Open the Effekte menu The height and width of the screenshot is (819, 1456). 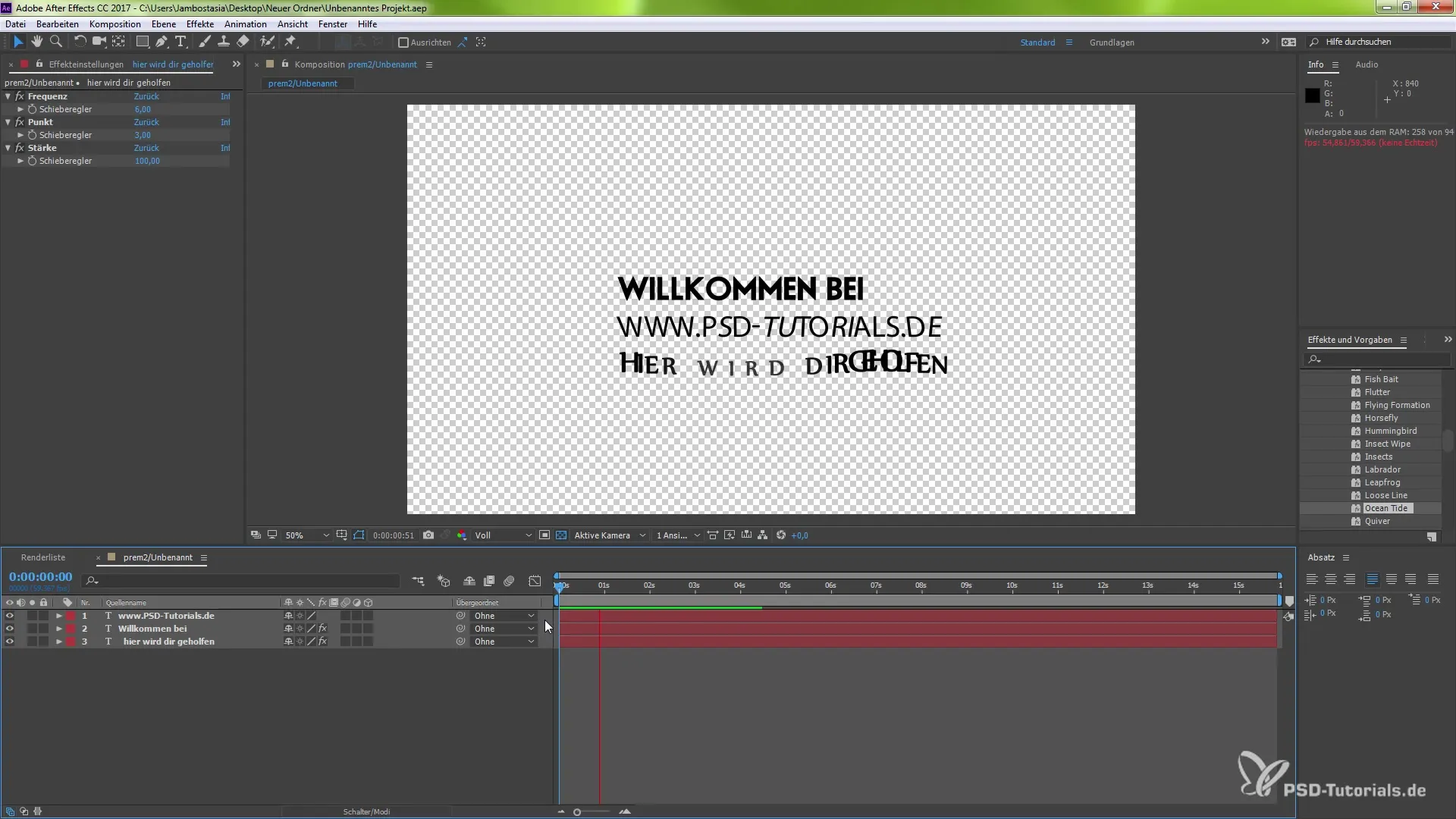[x=200, y=24]
